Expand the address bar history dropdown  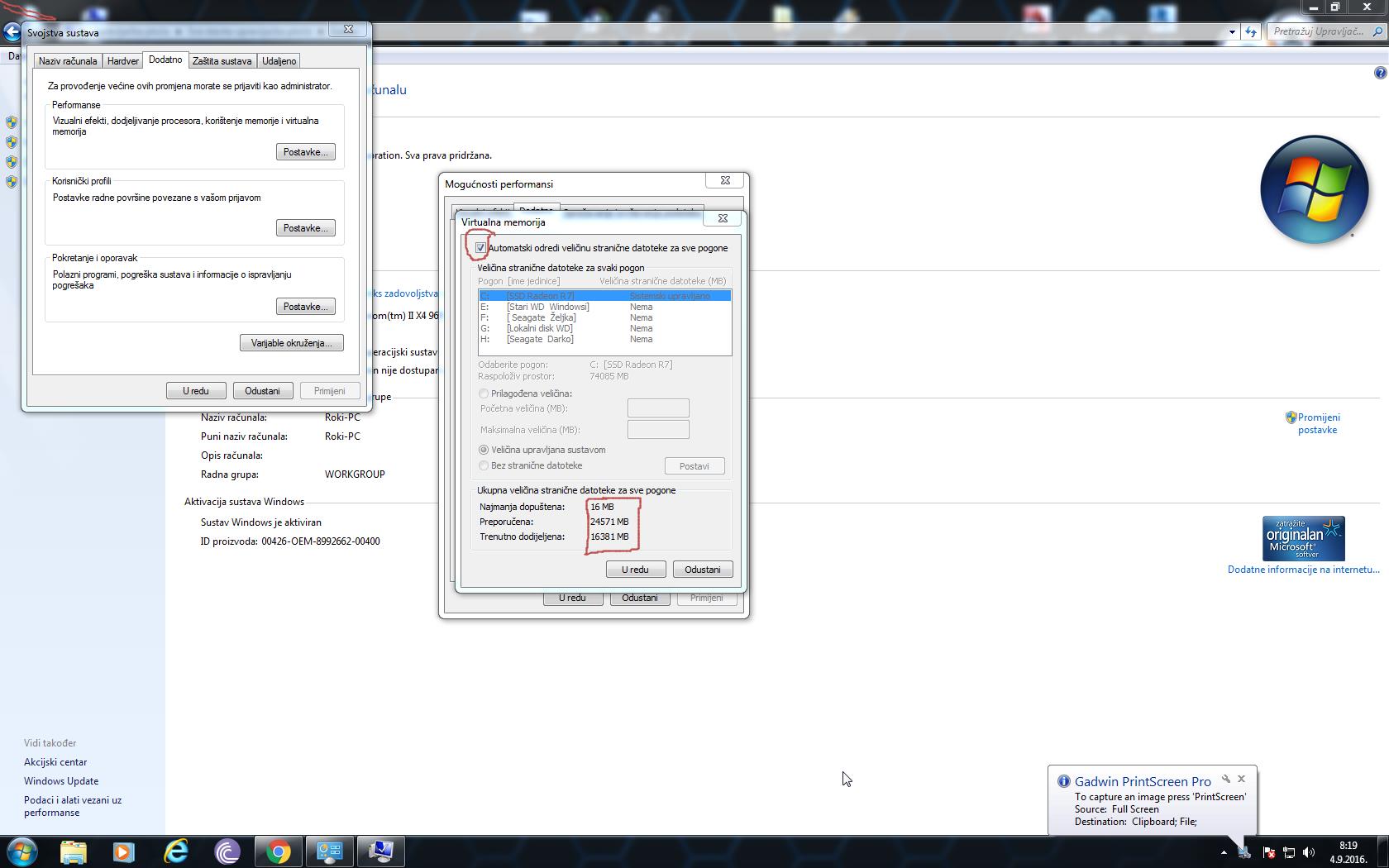[x=1232, y=32]
